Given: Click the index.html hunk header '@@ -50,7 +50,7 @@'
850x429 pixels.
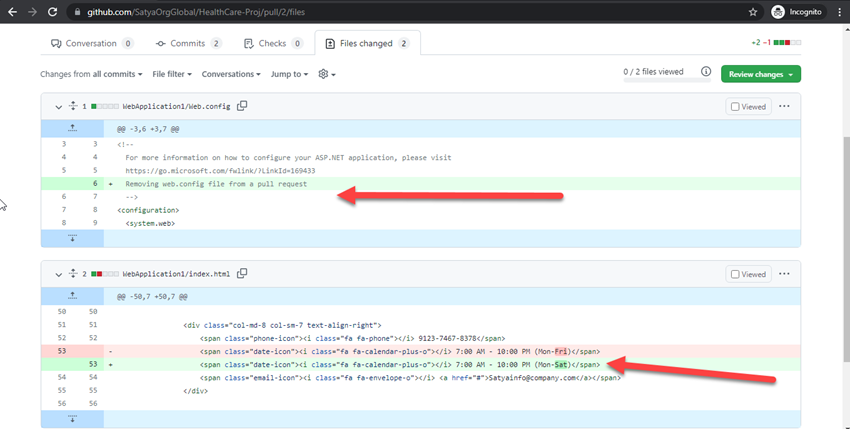Looking at the screenshot, I should [152, 297].
